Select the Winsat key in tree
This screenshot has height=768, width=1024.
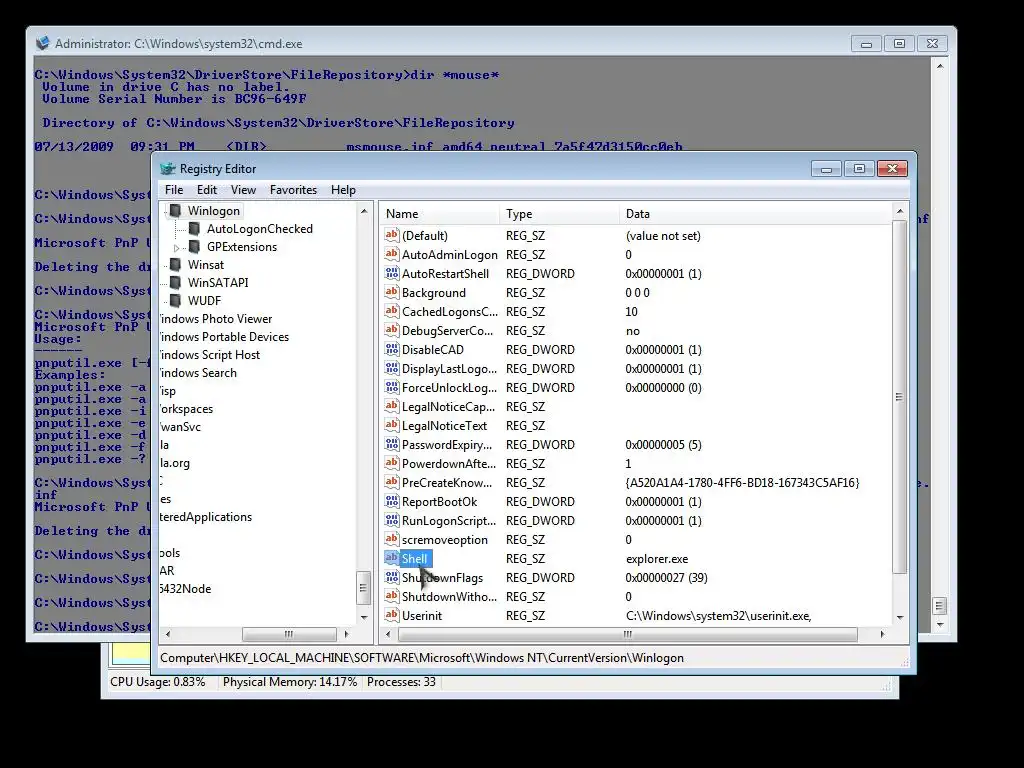click(206, 265)
